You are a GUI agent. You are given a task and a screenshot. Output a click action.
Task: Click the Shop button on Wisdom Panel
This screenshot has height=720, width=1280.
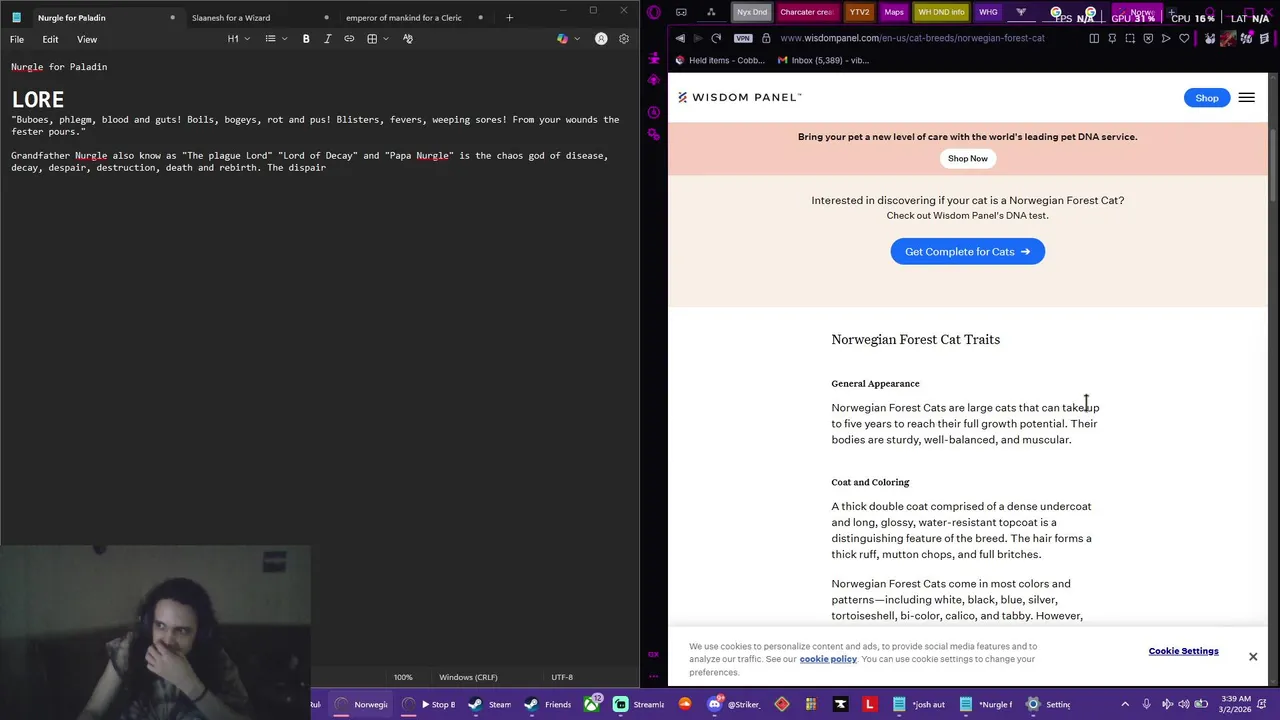click(1207, 98)
